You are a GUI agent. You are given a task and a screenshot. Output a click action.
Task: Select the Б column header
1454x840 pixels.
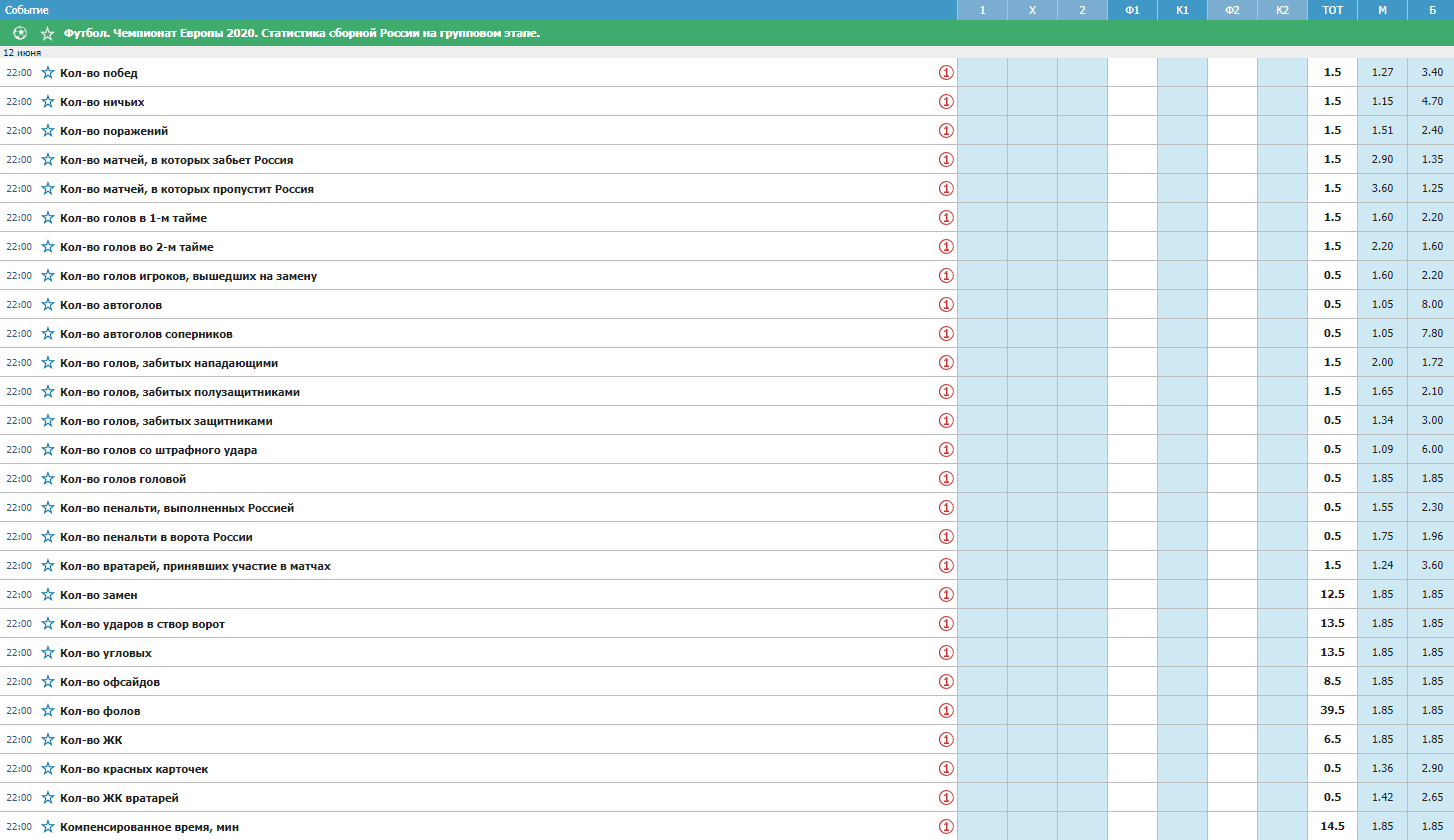point(1431,10)
